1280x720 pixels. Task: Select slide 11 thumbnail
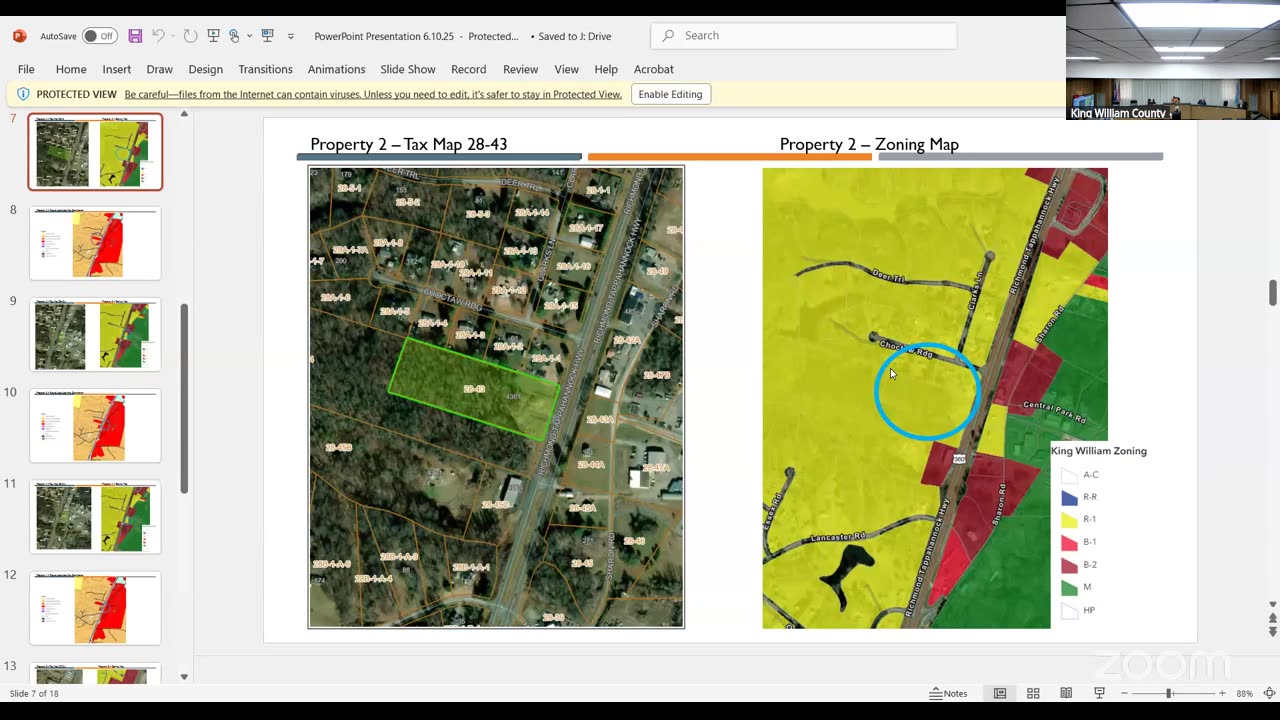95,517
